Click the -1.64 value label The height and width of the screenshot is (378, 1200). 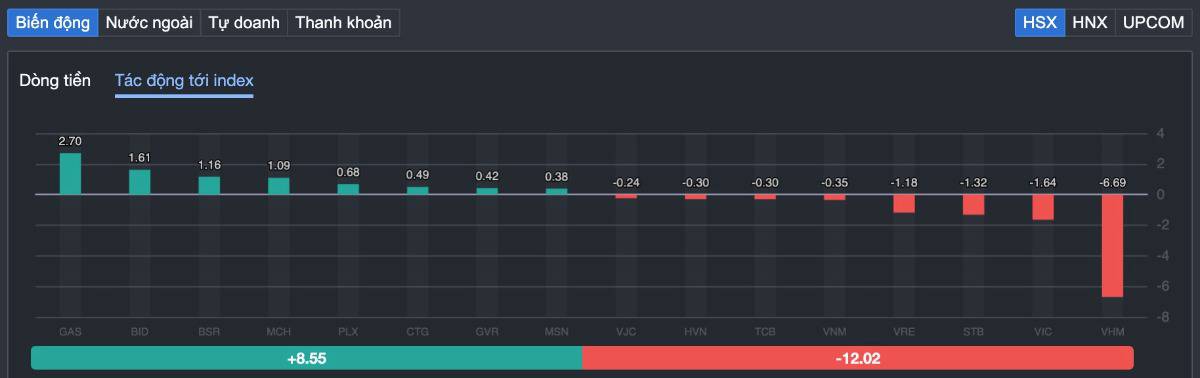1043,183
